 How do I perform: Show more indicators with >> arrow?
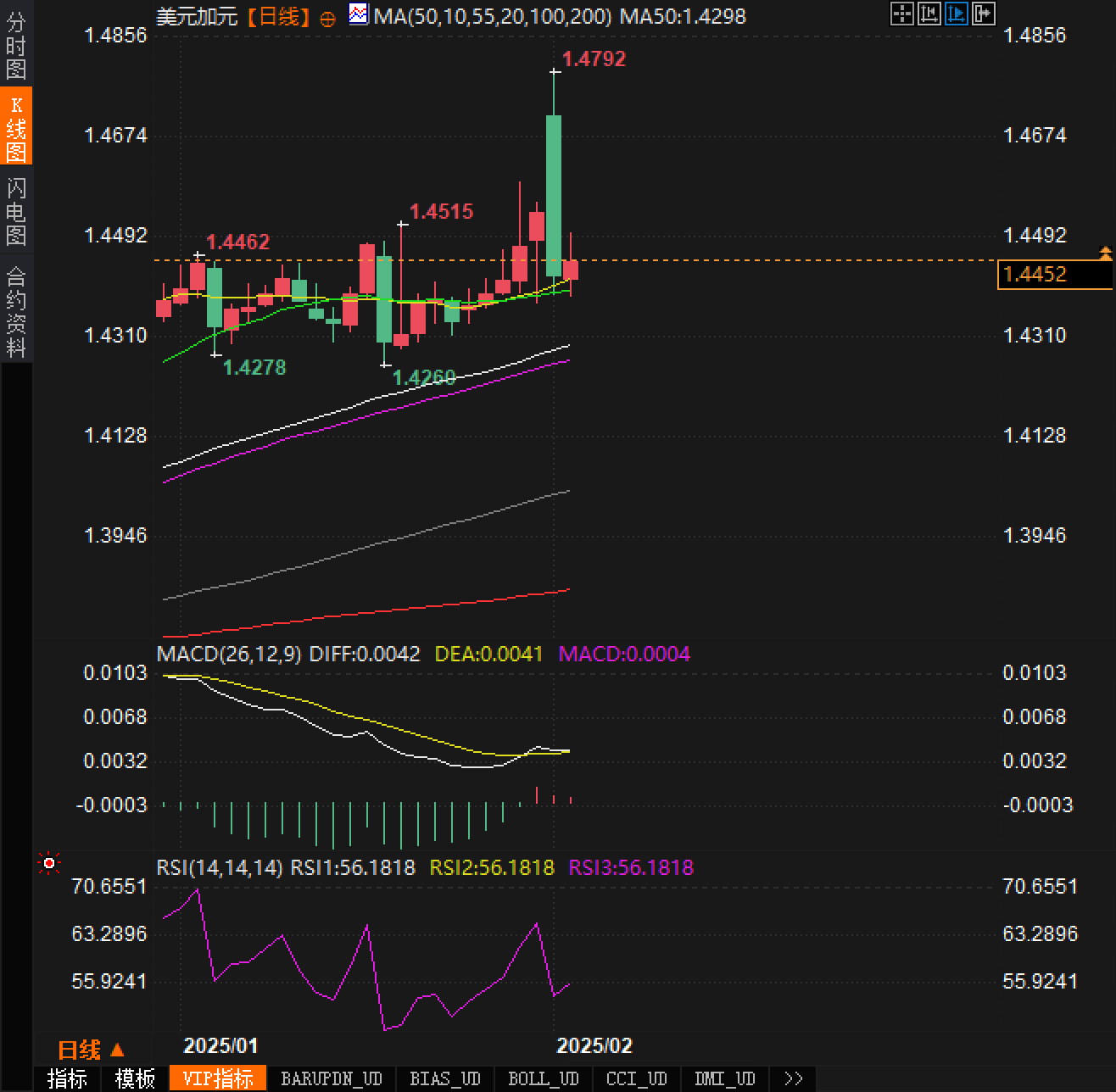coord(794,1078)
